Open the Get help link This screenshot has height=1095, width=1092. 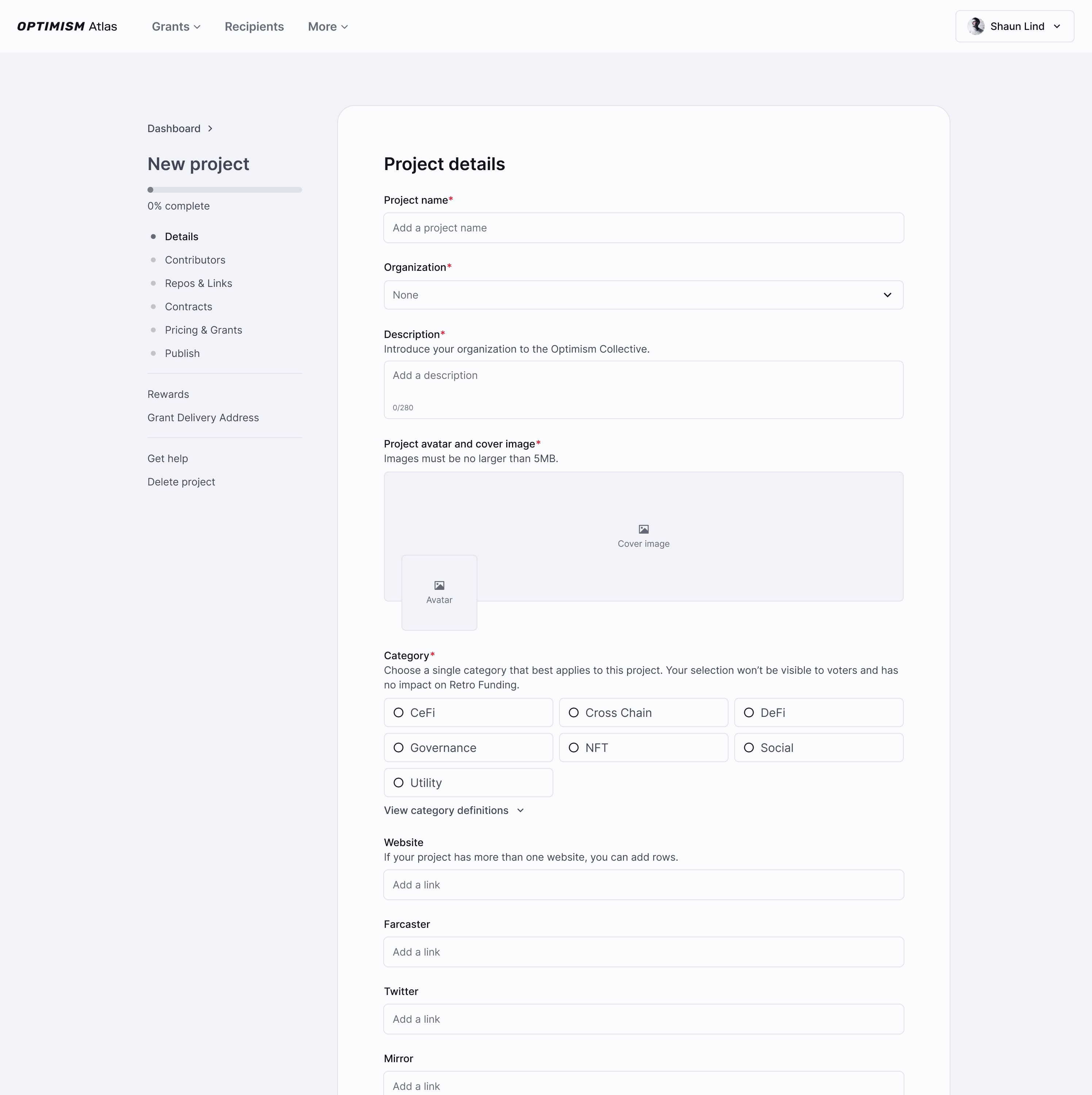168,458
